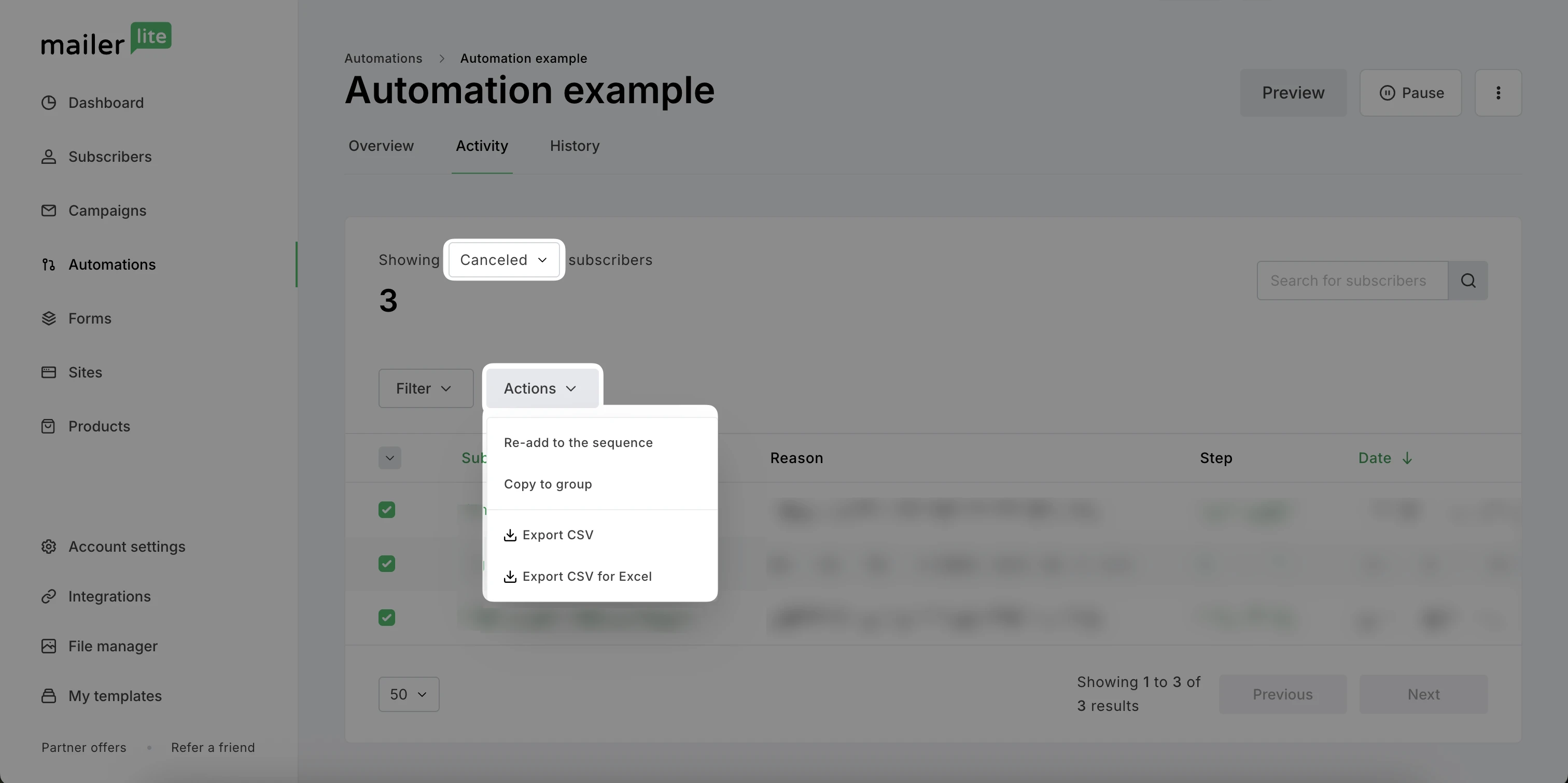The width and height of the screenshot is (1568, 783).
Task: Select Export CSV for Excel
Action: point(601,577)
